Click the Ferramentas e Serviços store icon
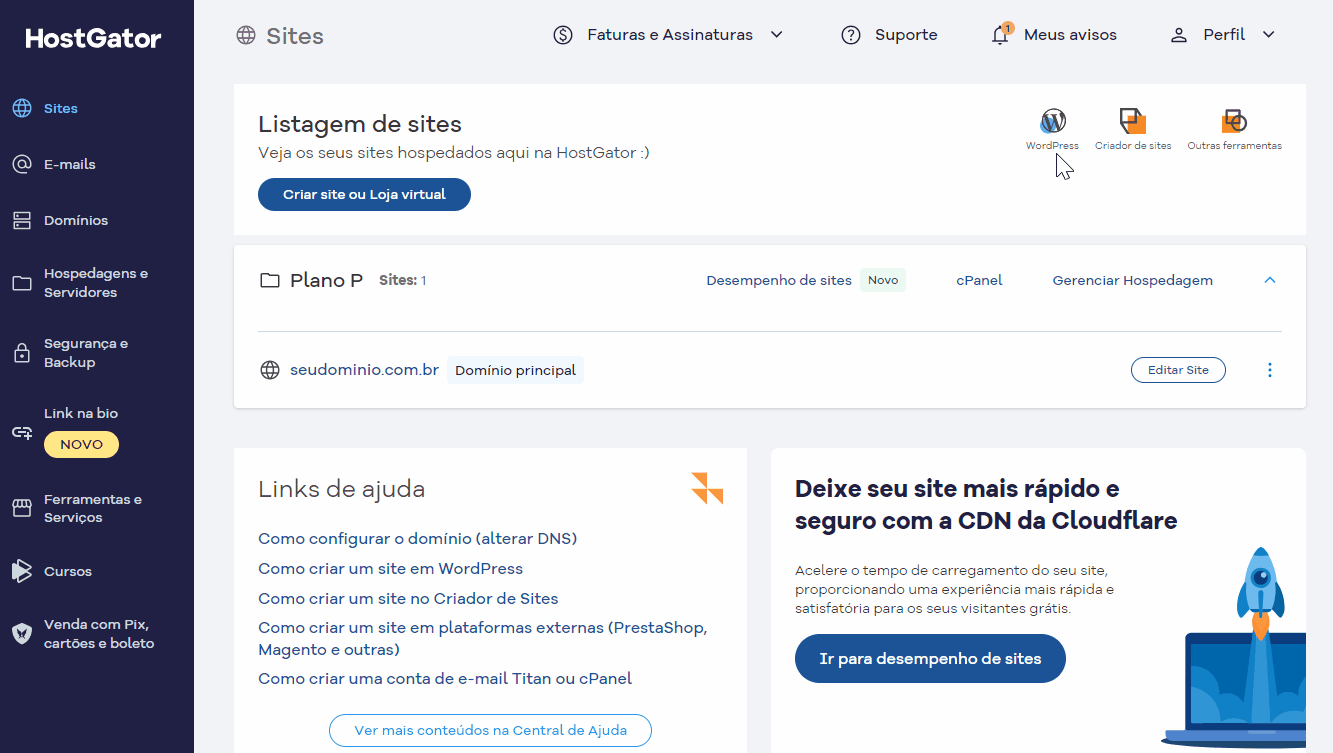1333x753 pixels. (x=22, y=508)
